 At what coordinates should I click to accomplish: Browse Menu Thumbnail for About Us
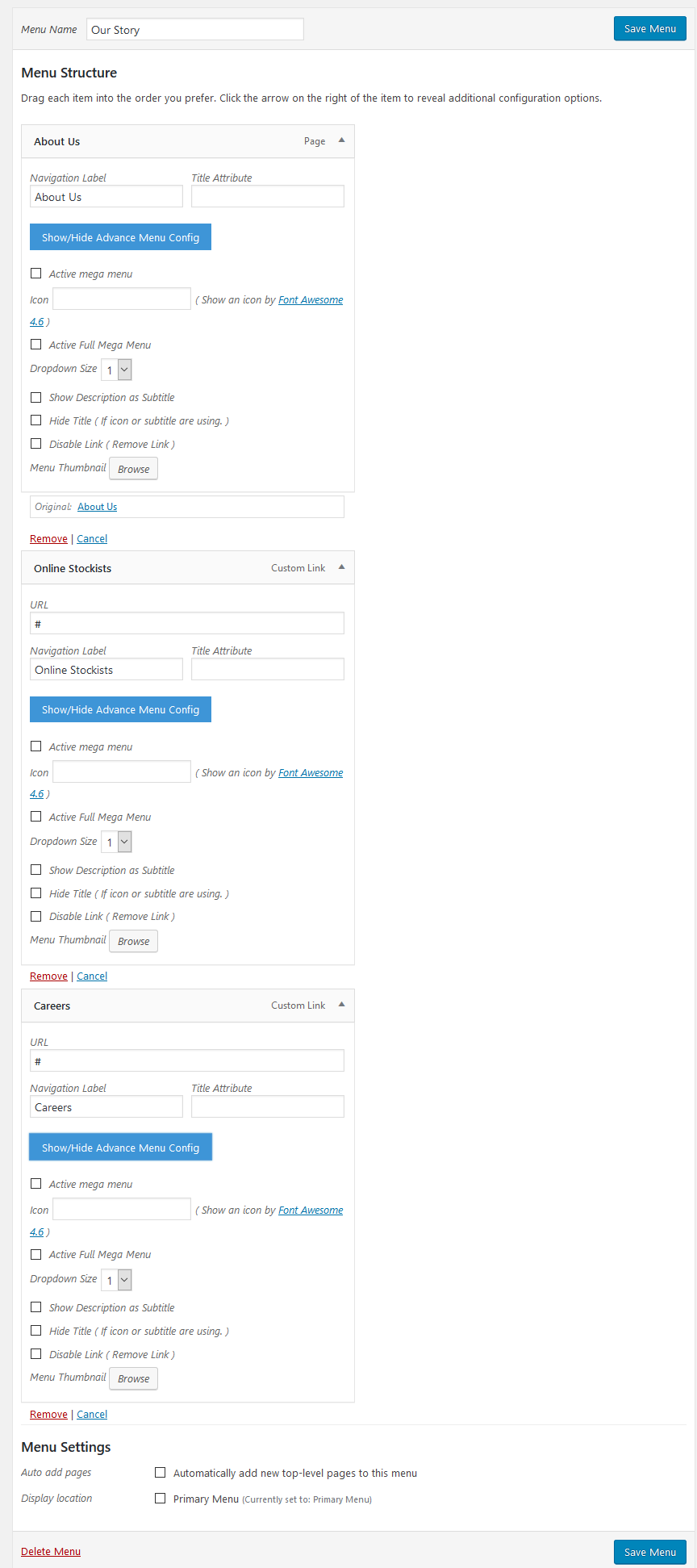pyautogui.click(x=133, y=469)
